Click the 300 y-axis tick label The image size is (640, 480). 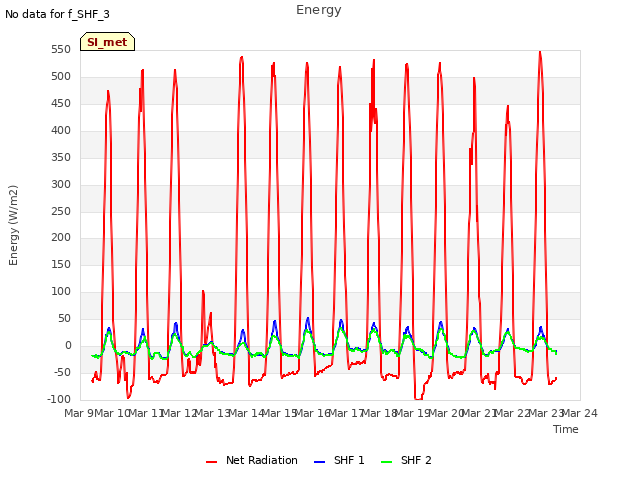click(x=61, y=184)
